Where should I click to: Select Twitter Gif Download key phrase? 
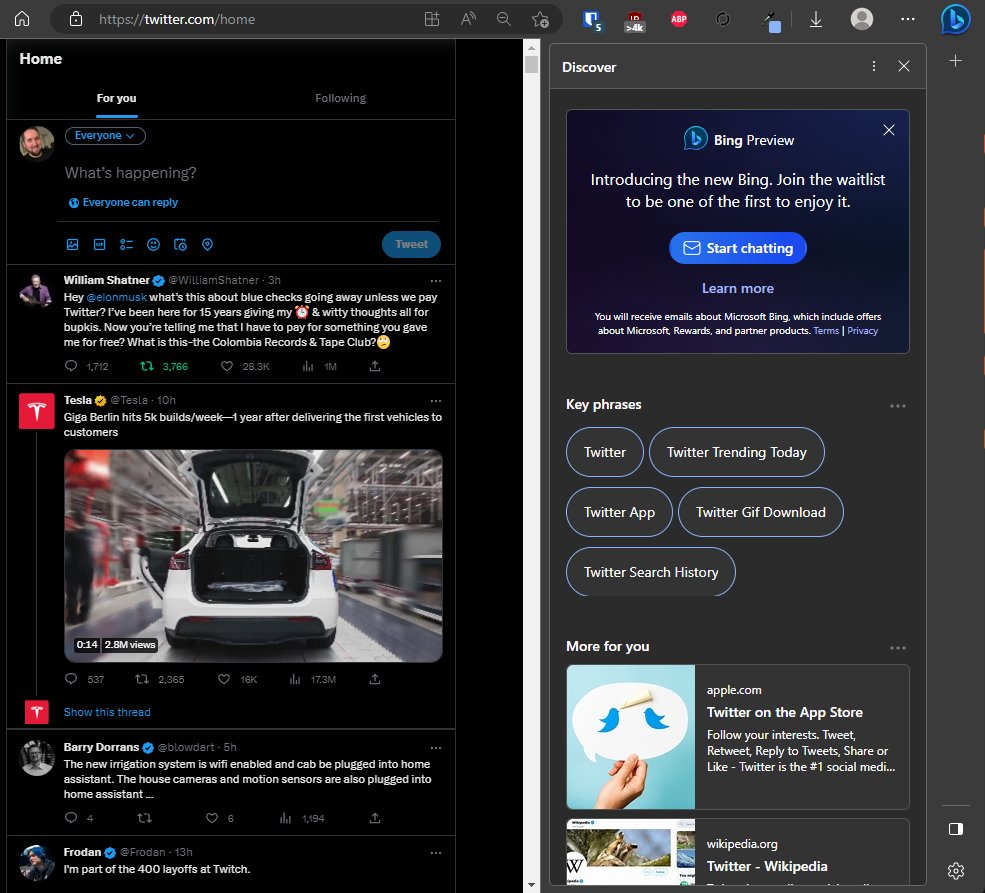coord(761,512)
